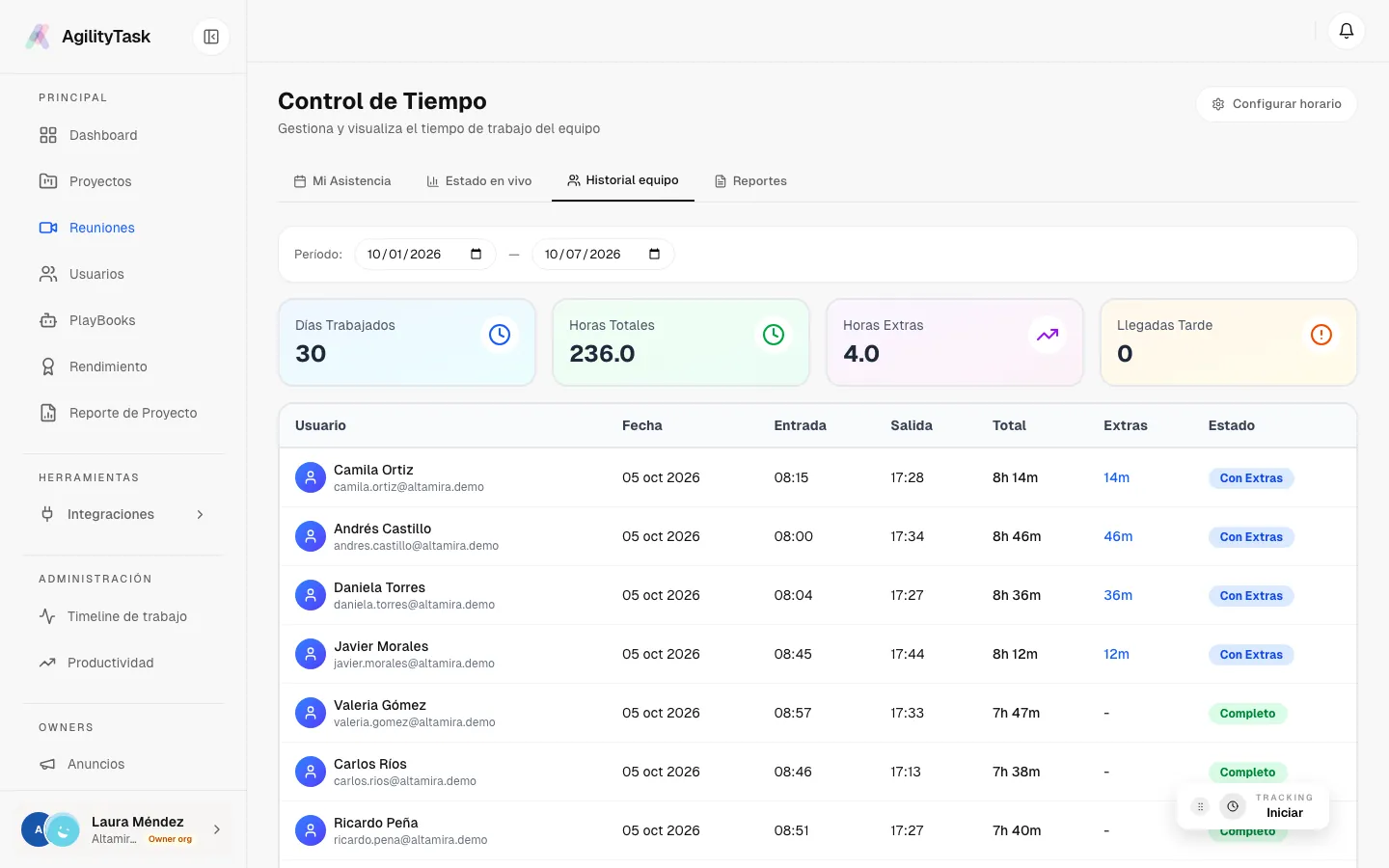
Task: Click Camila Ortiz's avatar icon
Action: 311,477
